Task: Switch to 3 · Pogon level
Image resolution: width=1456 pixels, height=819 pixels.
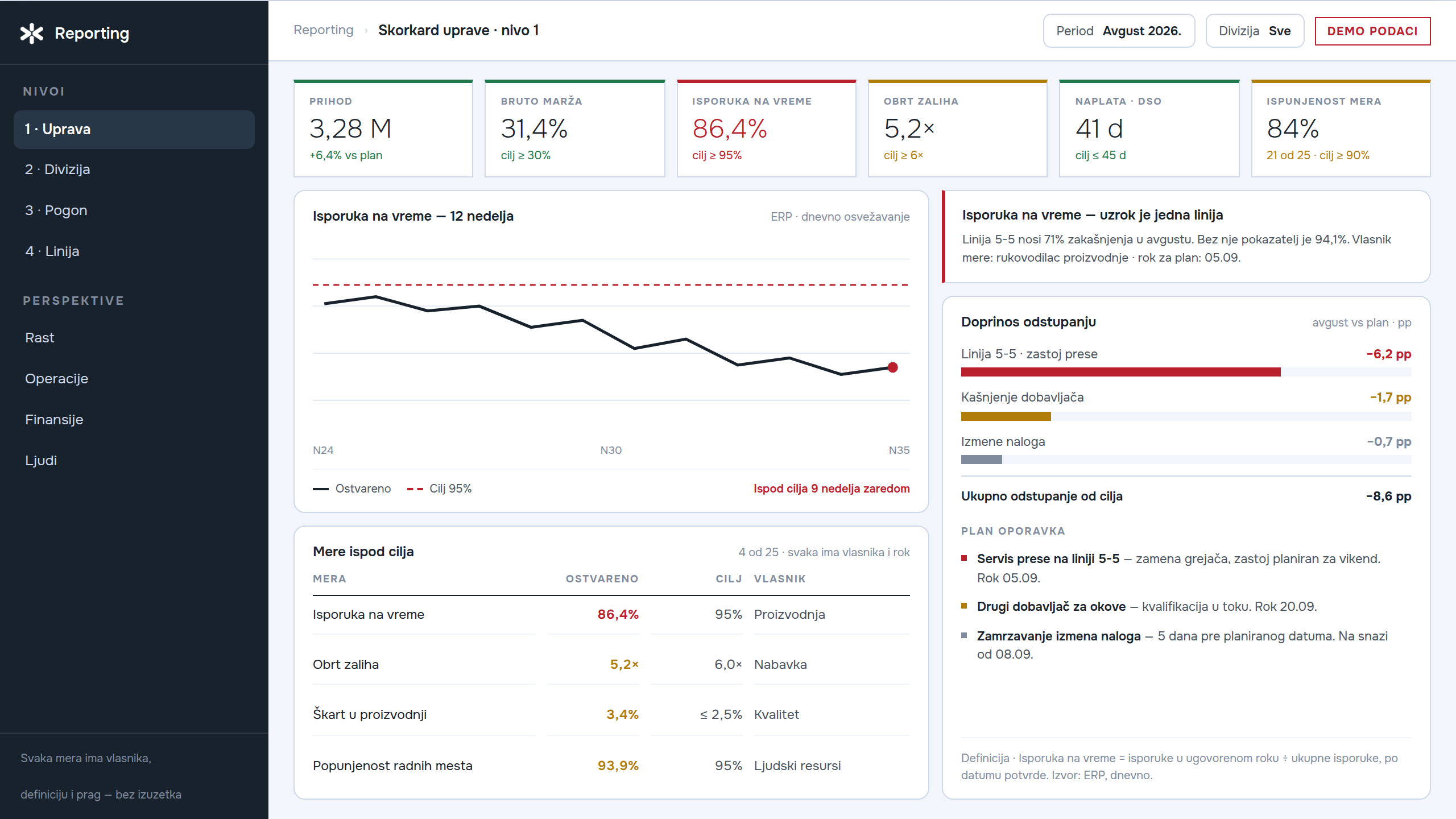Action: pyautogui.click(x=134, y=210)
